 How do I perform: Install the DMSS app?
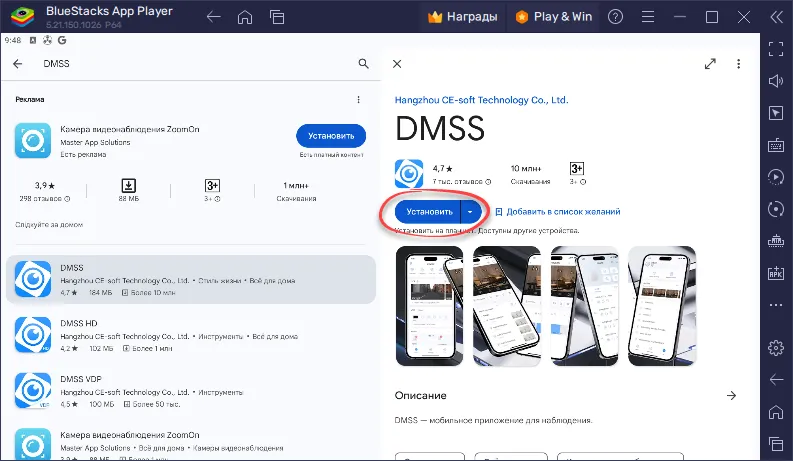pos(428,212)
